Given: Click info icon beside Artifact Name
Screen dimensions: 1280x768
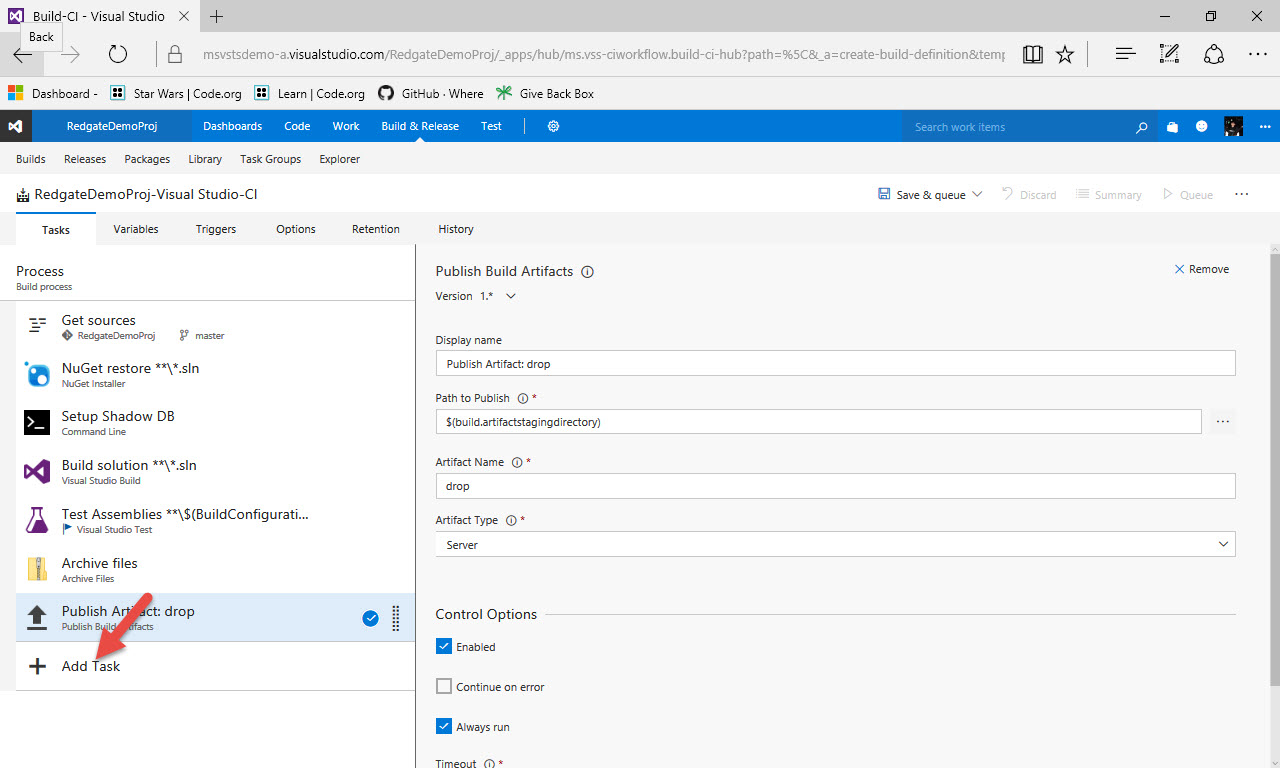Looking at the screenshot, I should 517,463.
